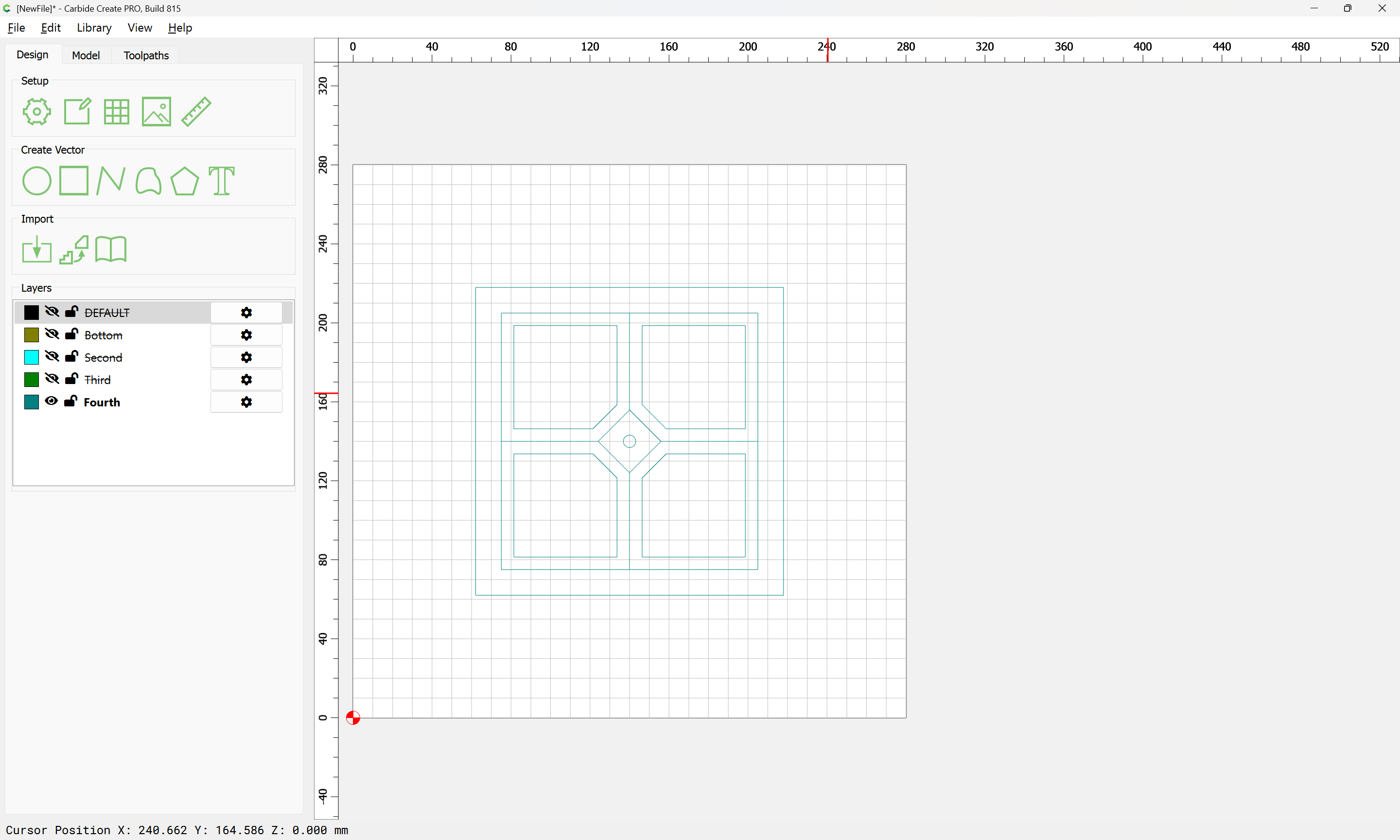1400x840 pixels.
Task: Open the View menu
Action: click(140, 28)
